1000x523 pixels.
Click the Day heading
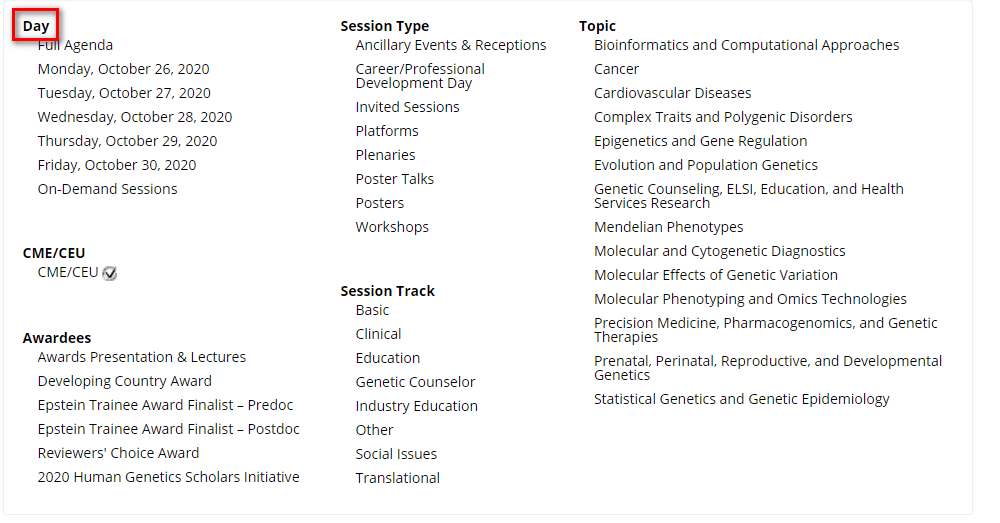coord(36,26)
